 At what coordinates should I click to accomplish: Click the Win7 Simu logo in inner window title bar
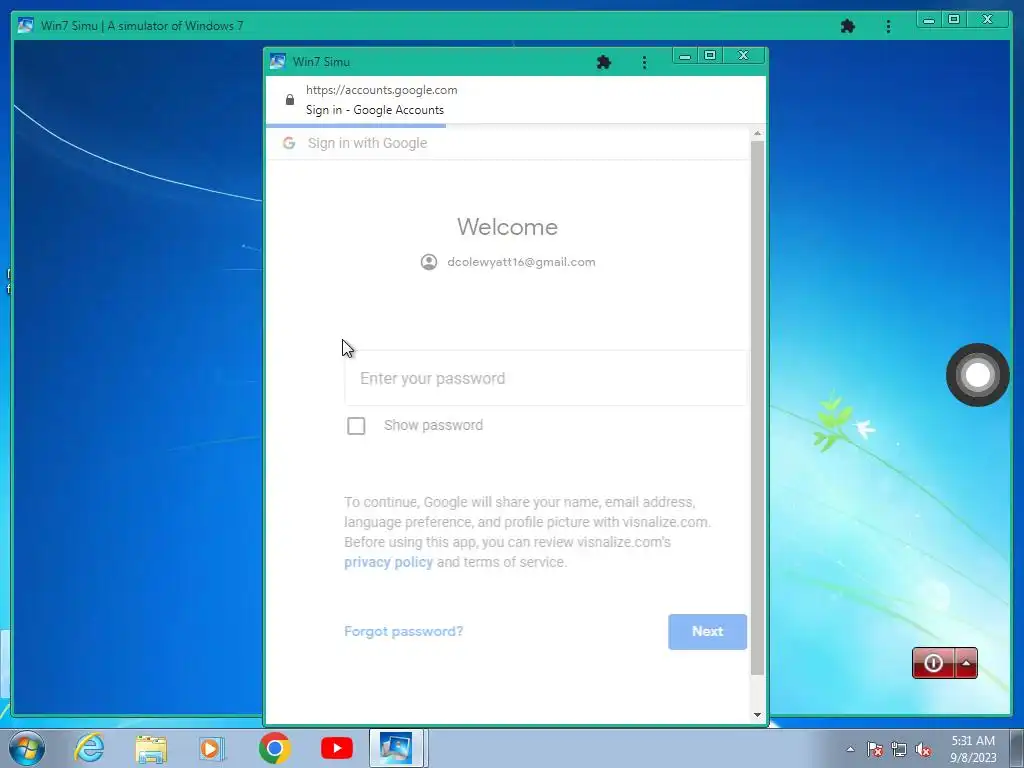[278, 61]
